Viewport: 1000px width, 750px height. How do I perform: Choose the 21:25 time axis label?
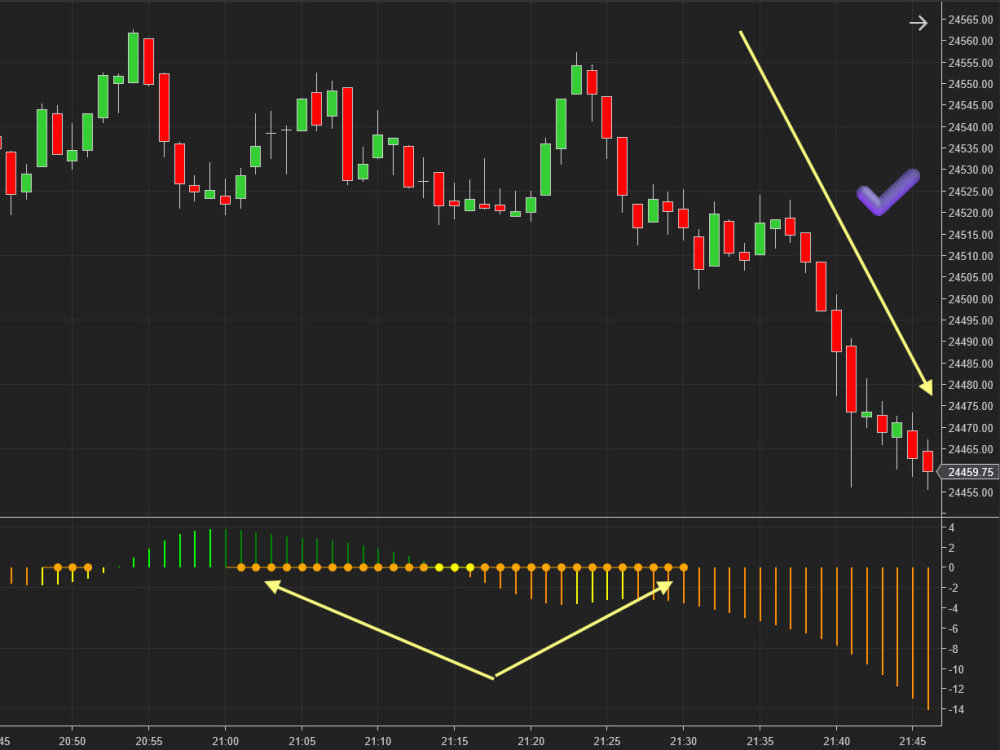(x=607, y=741)
